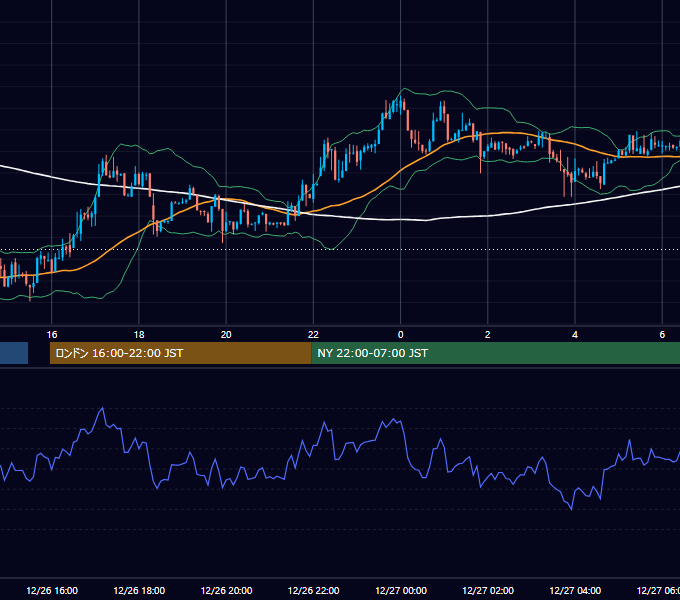
Task: Click the 12/26 22:00 time label
Action: click(x=314, y=590)
